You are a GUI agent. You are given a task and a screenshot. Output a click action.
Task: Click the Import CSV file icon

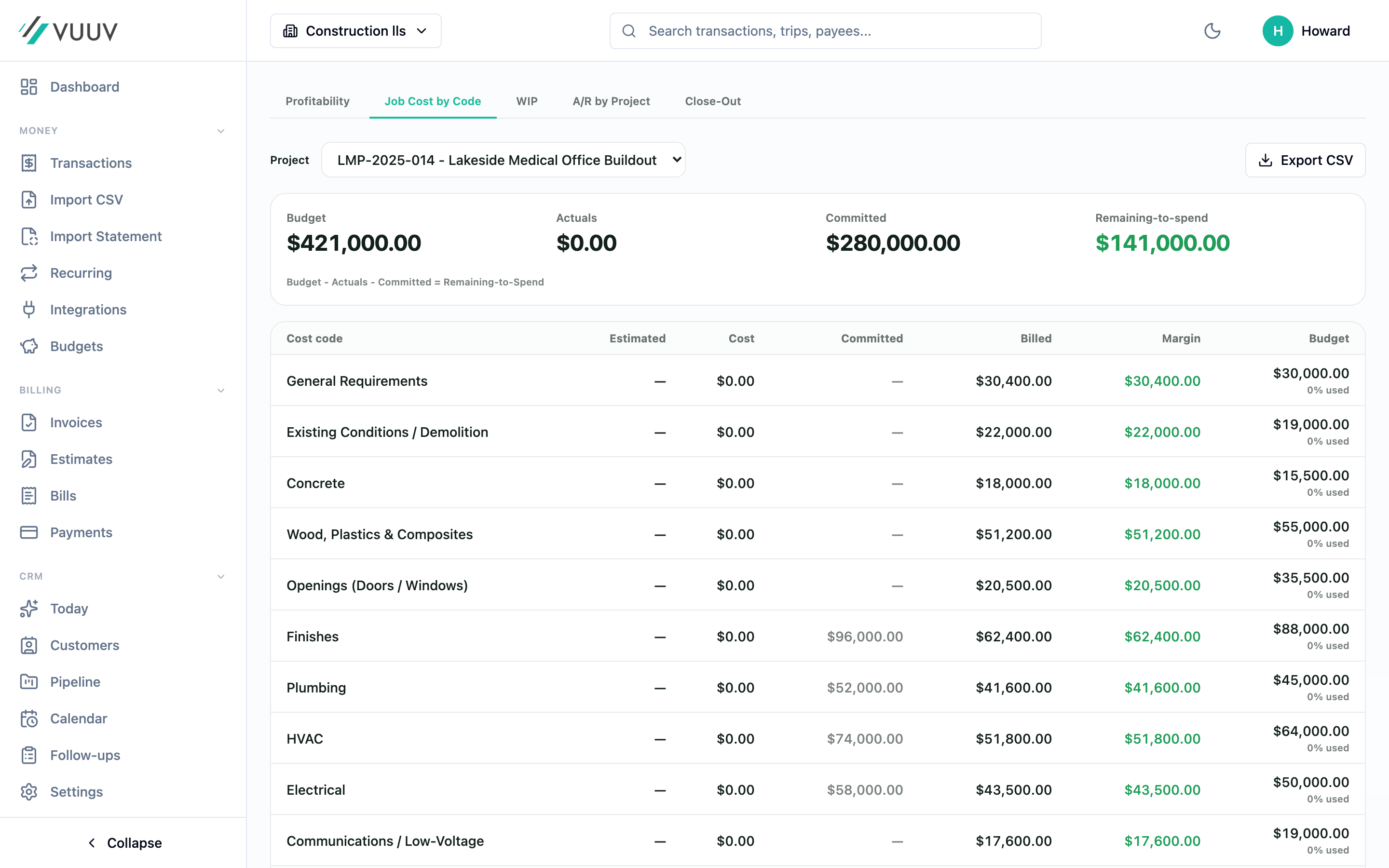pos(29,200)
